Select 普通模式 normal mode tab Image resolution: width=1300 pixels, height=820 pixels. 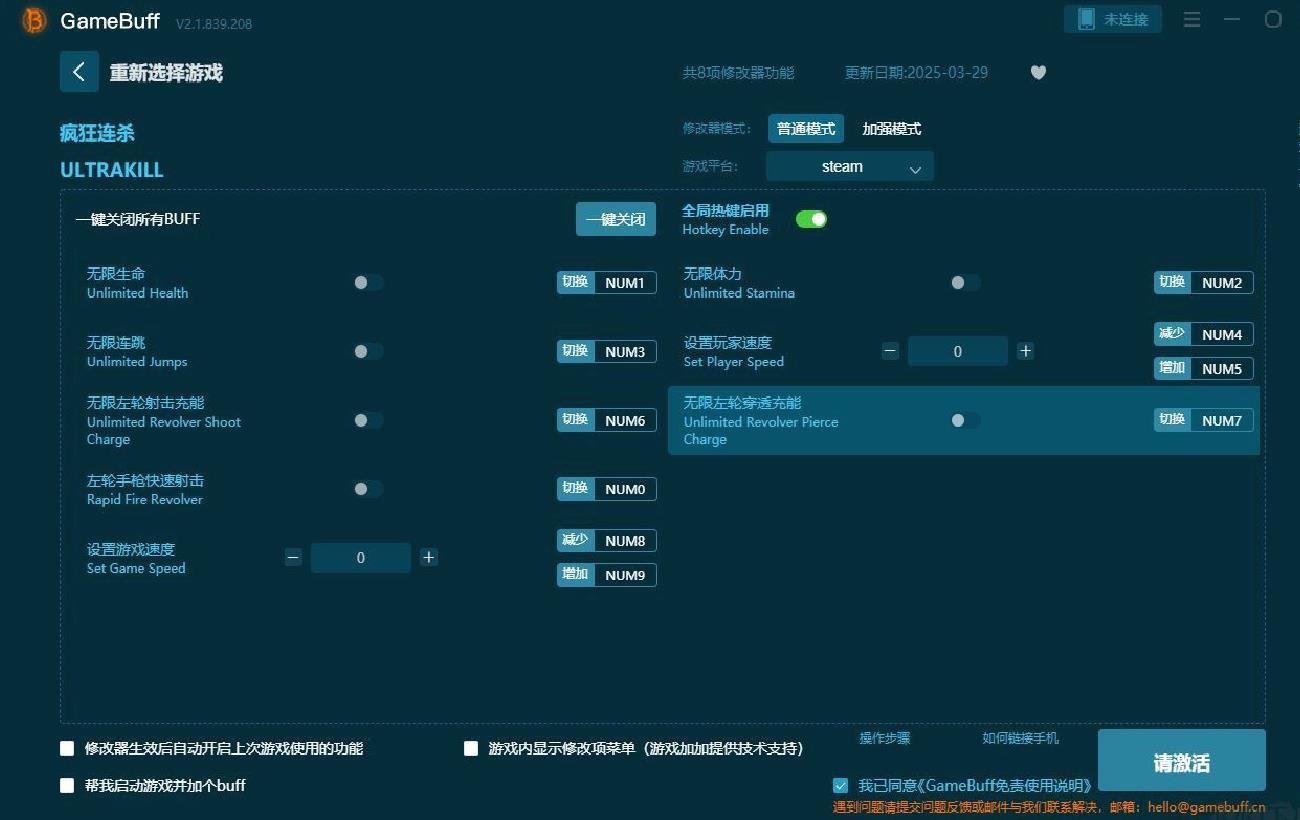point(806,128)
